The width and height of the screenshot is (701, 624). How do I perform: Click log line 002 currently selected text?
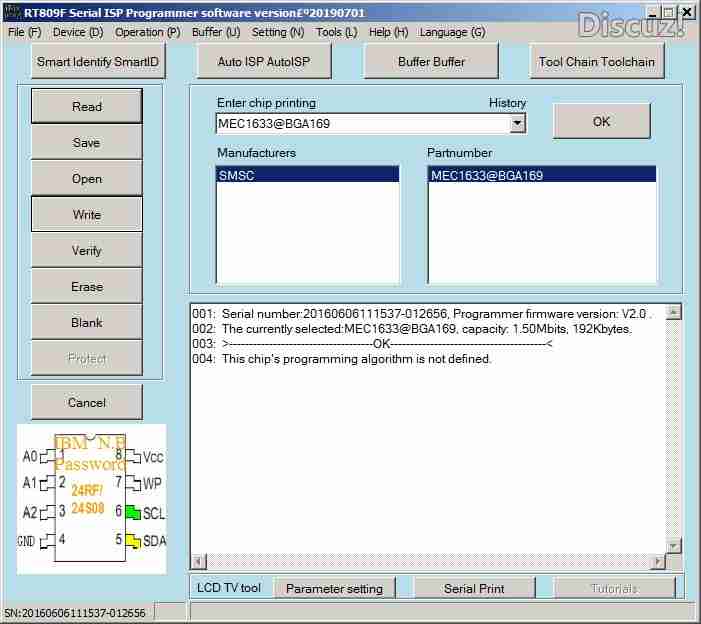[x=411, y=329]
